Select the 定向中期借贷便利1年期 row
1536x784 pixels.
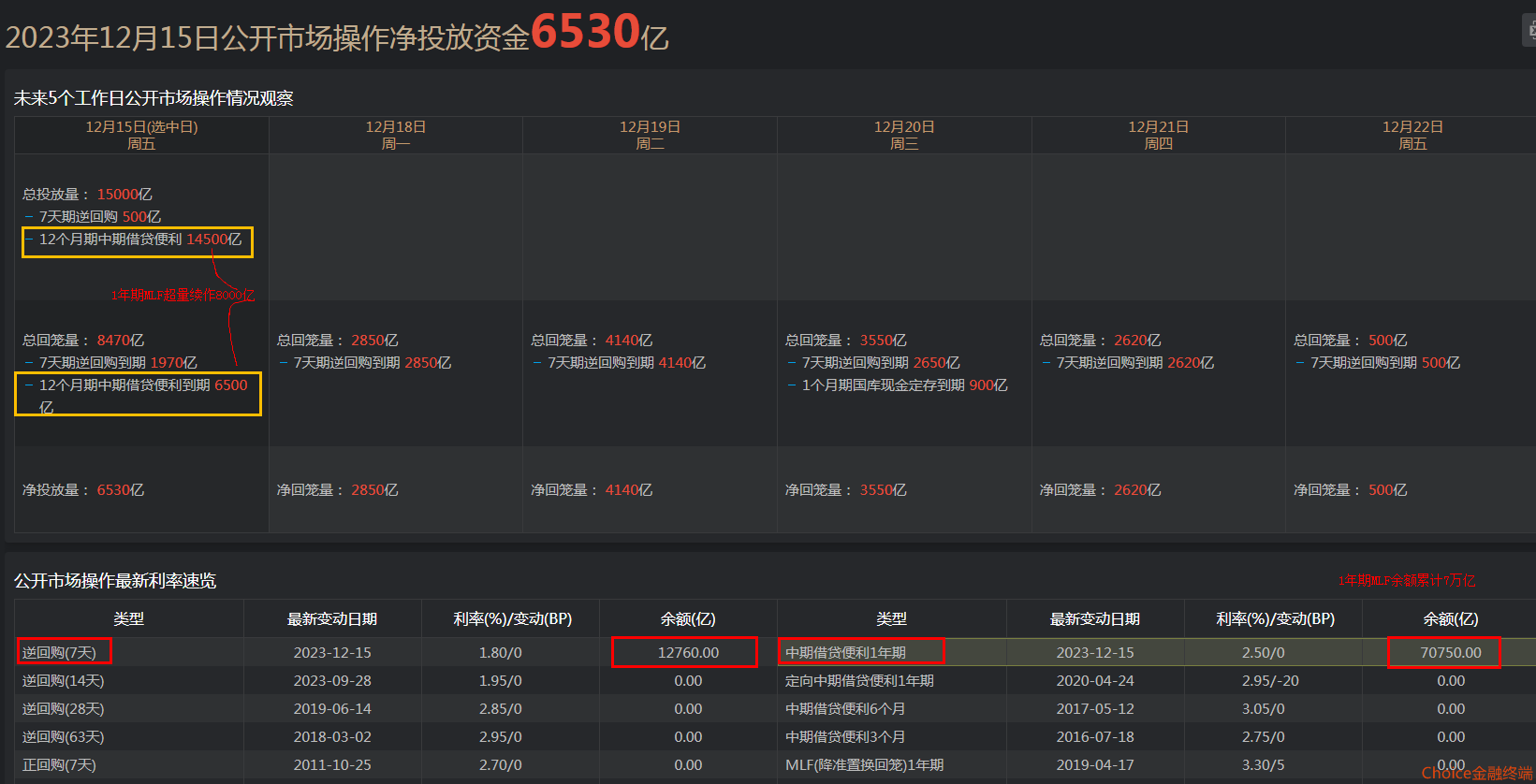(859, 680)
